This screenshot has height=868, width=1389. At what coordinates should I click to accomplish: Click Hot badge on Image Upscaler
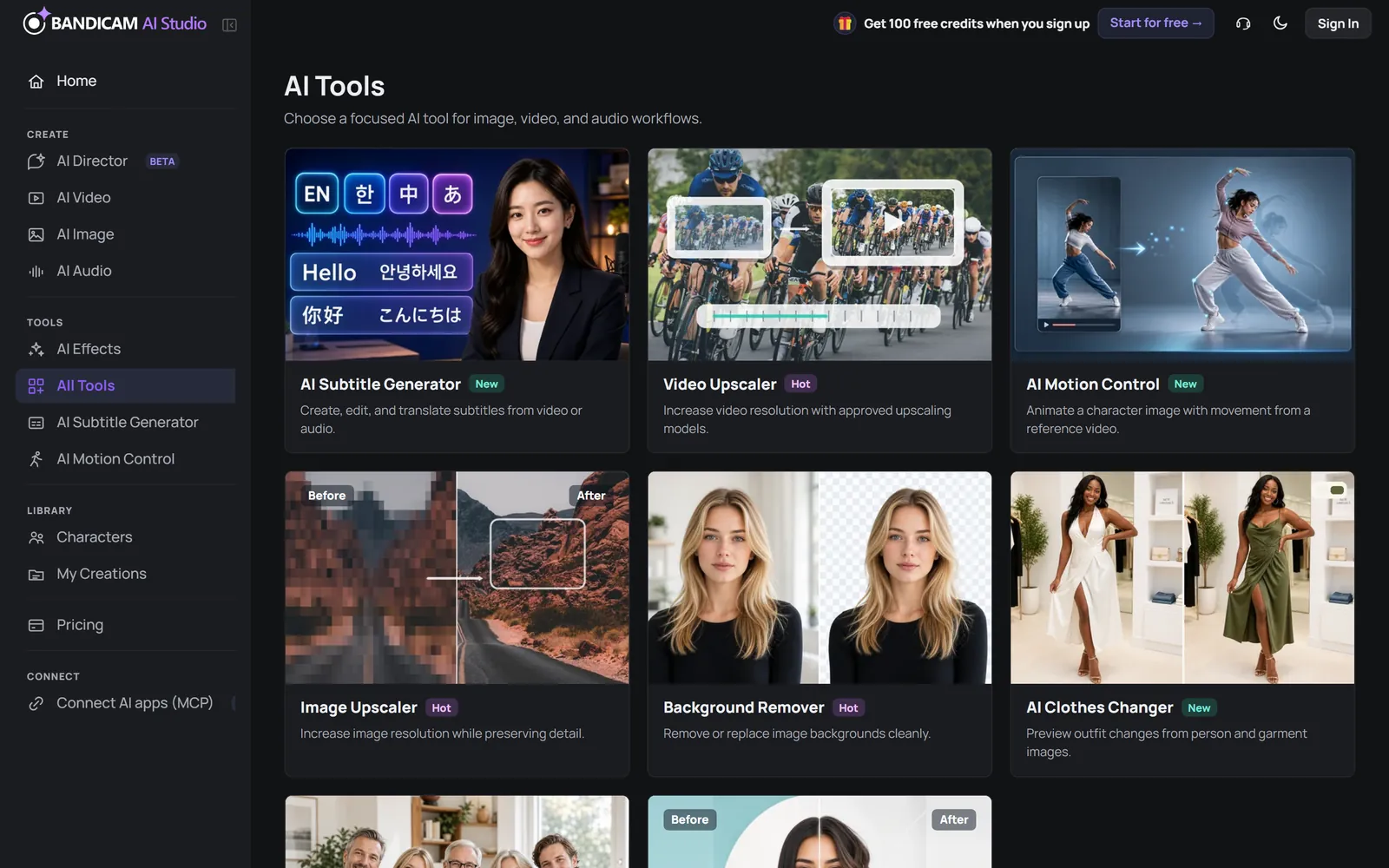pos(441,708)
